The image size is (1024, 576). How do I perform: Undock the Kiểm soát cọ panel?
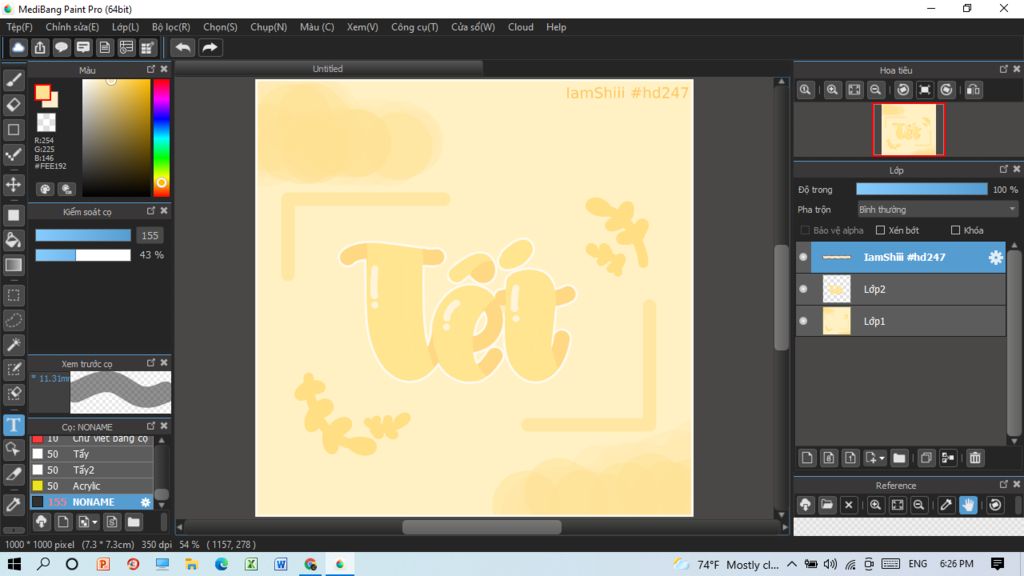click(151, 211)
